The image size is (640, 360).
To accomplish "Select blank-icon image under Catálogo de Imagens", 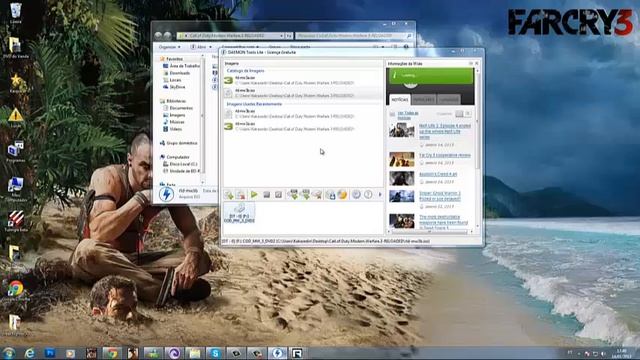I will coord(302,93).
